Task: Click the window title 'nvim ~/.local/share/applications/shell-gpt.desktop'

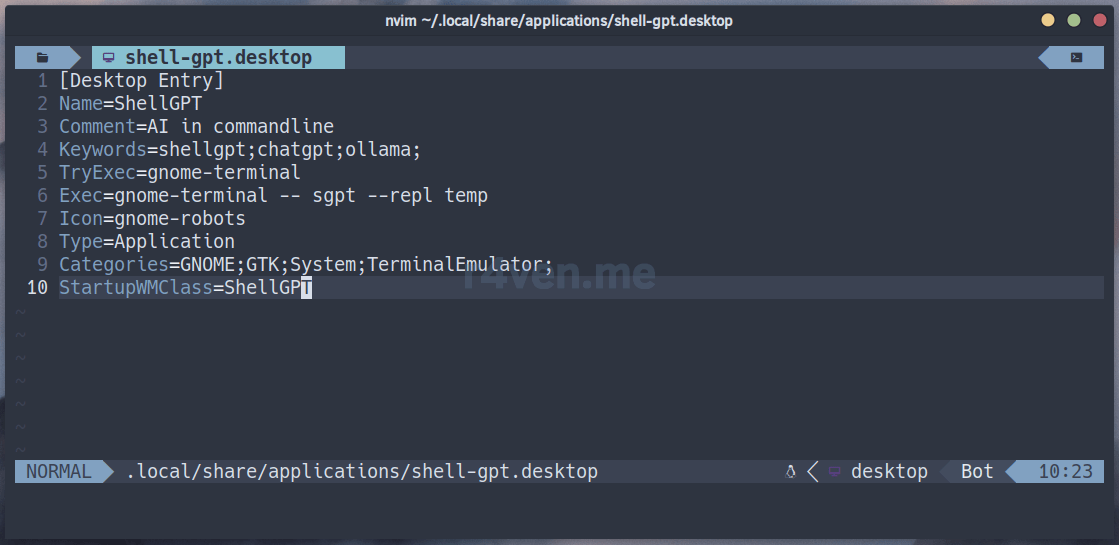Action: click(x=559, y=21)
